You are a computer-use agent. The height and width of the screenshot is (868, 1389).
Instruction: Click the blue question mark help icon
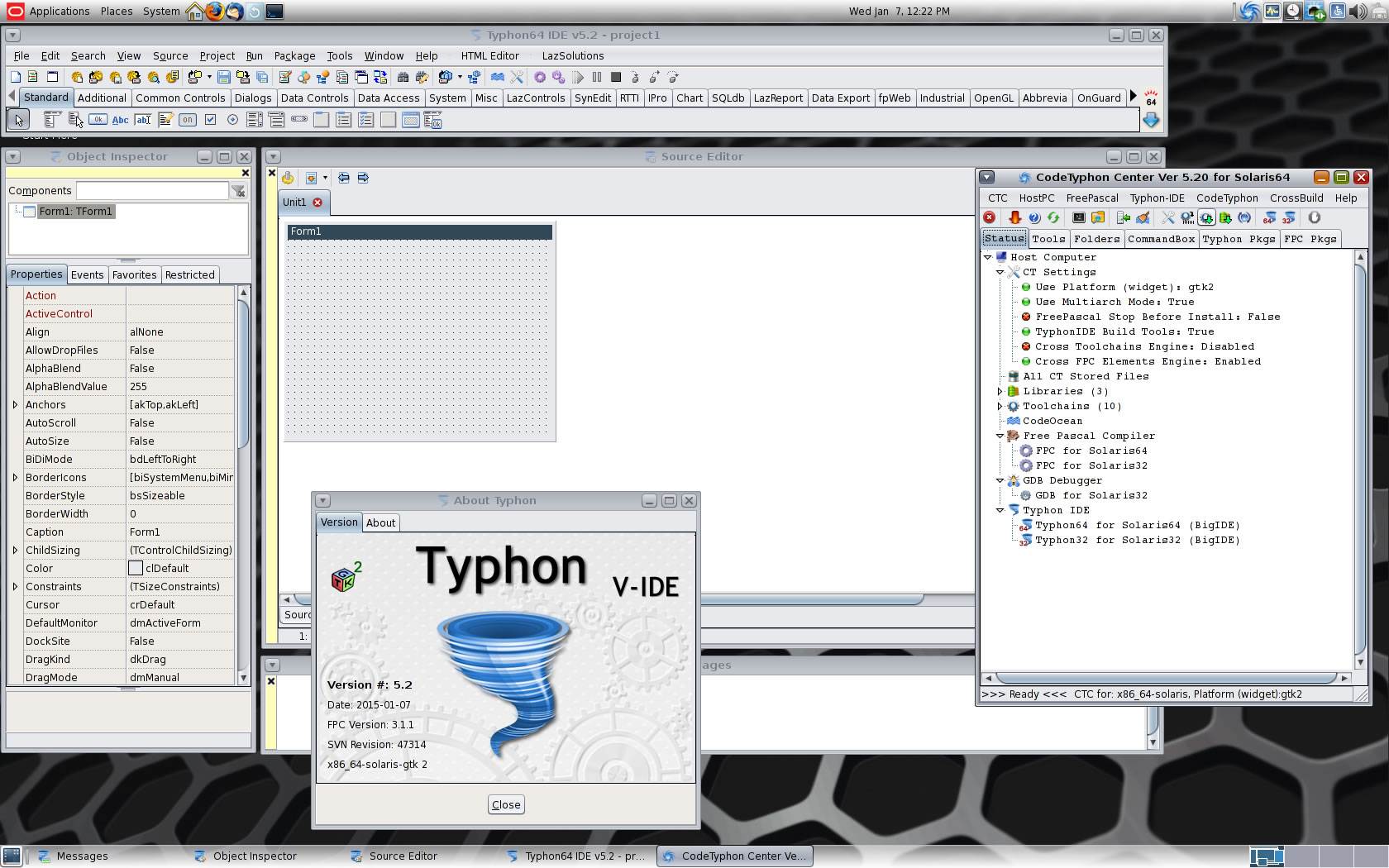tap(1034, 217)
